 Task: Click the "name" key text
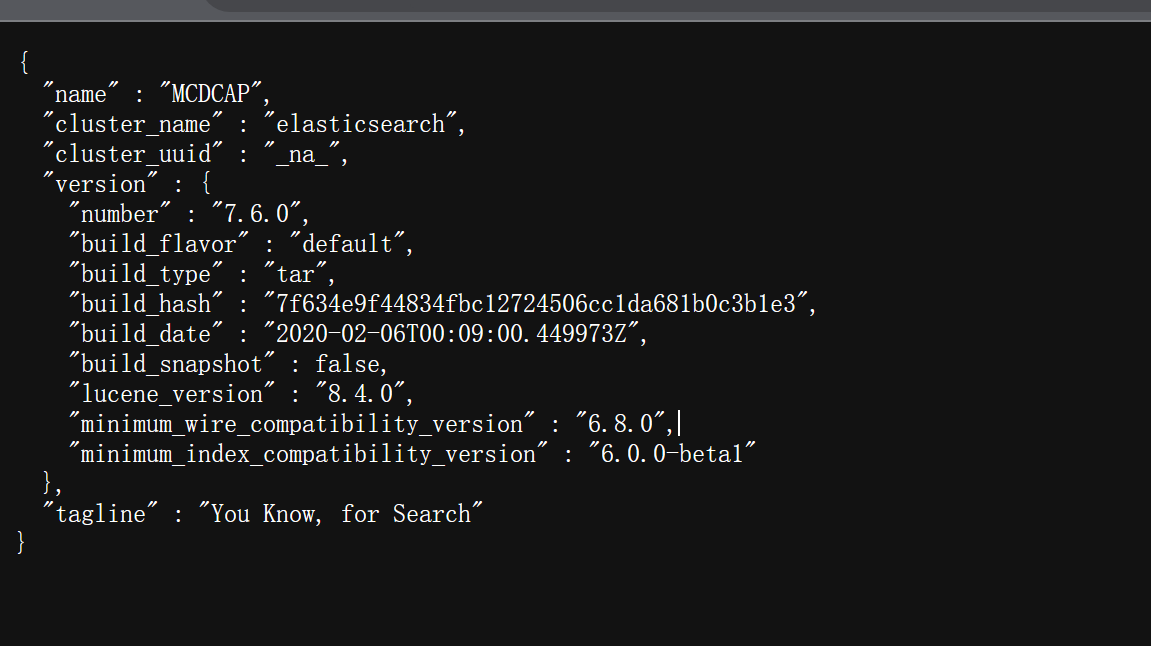[x=80, y=94]
